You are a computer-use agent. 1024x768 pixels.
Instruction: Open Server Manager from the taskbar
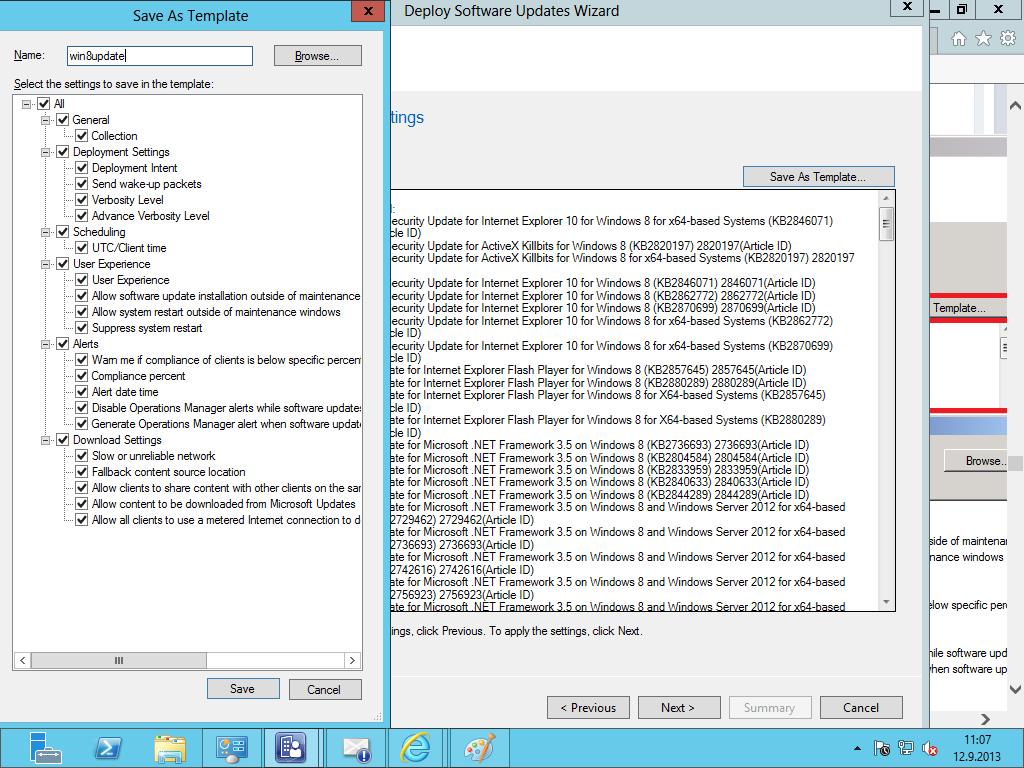44,748
